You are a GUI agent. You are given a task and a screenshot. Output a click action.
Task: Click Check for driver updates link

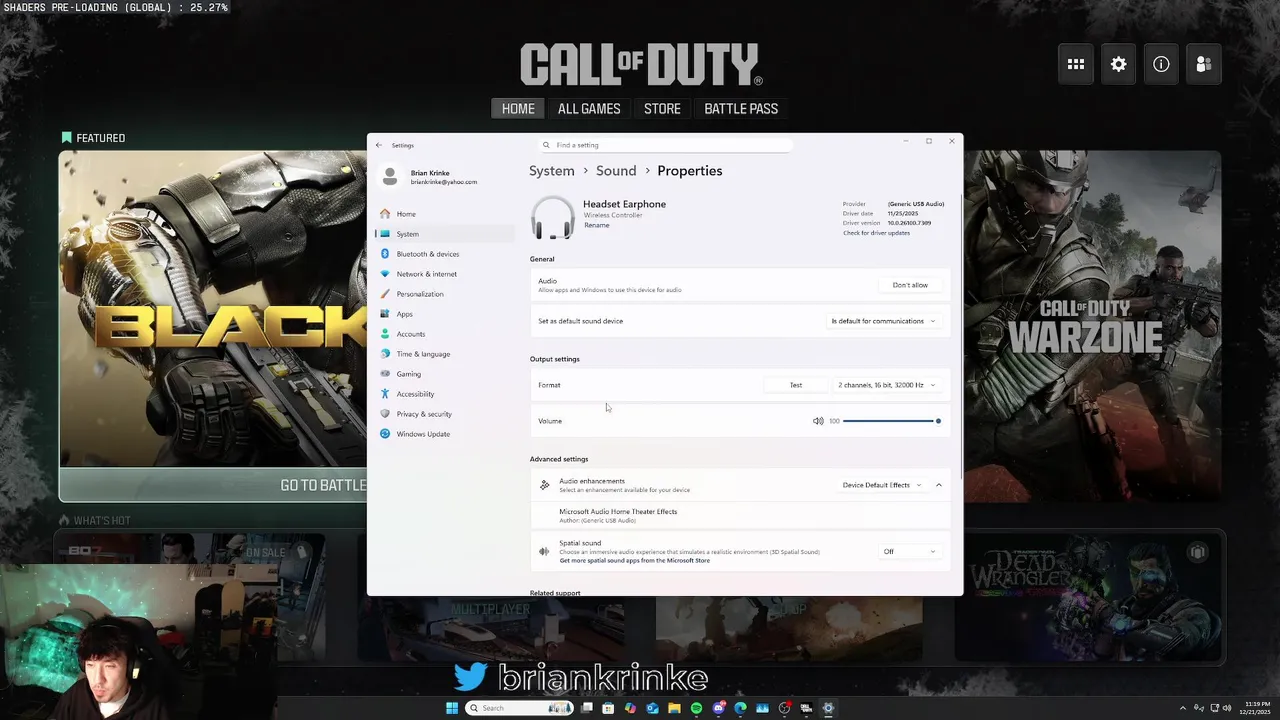coord(877,233)
